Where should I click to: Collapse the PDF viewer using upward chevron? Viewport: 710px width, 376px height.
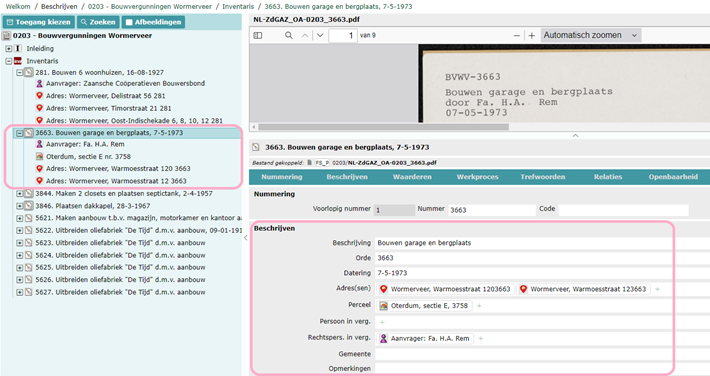(x=575, y=135)
